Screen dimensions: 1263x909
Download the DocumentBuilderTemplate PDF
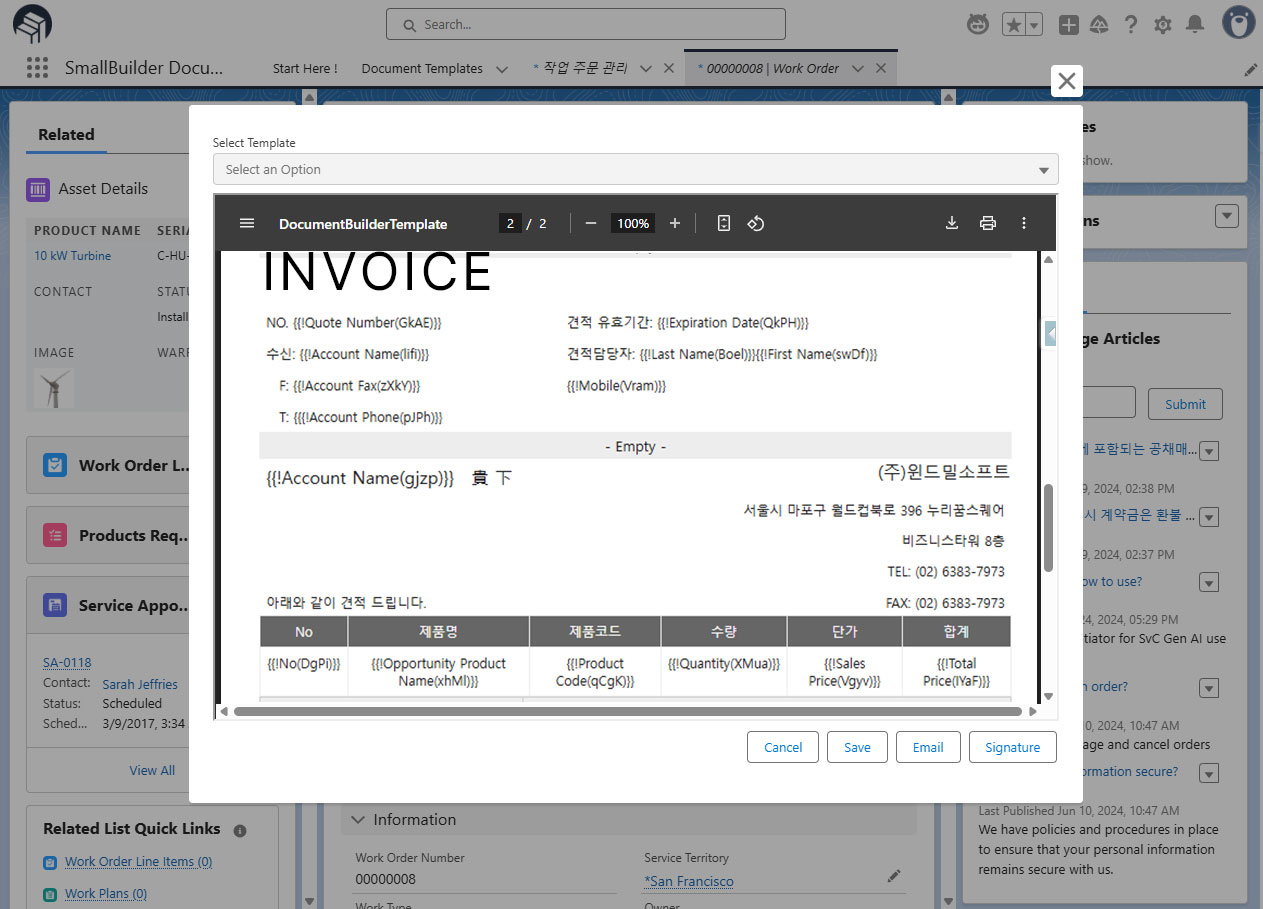point(952,223)
